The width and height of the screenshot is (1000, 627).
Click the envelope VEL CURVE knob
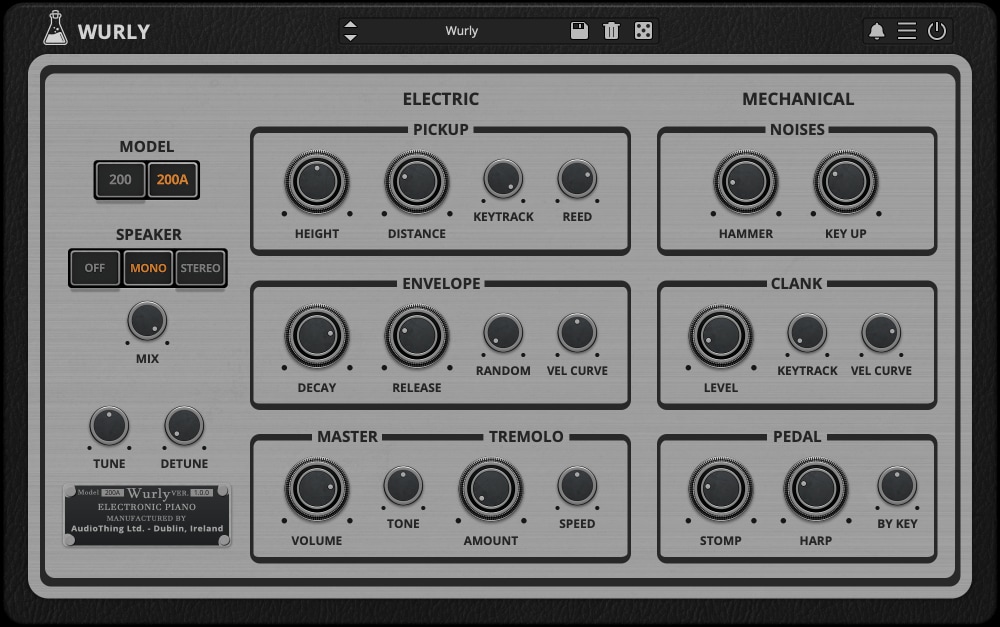(x=577, y=332)
